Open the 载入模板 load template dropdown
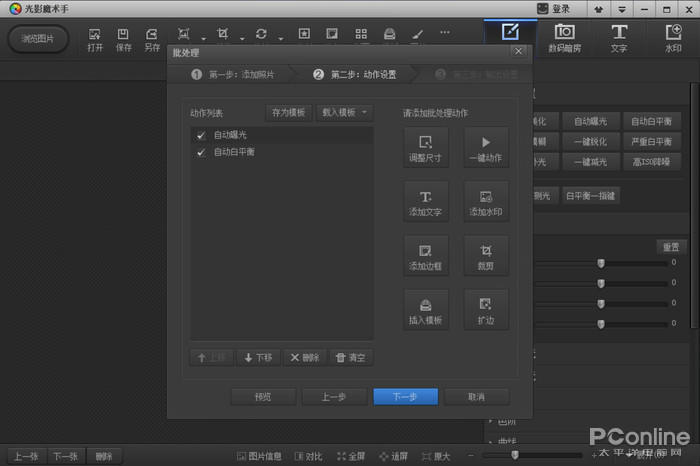Screen dimensions: 700x466 coord(344,113)
